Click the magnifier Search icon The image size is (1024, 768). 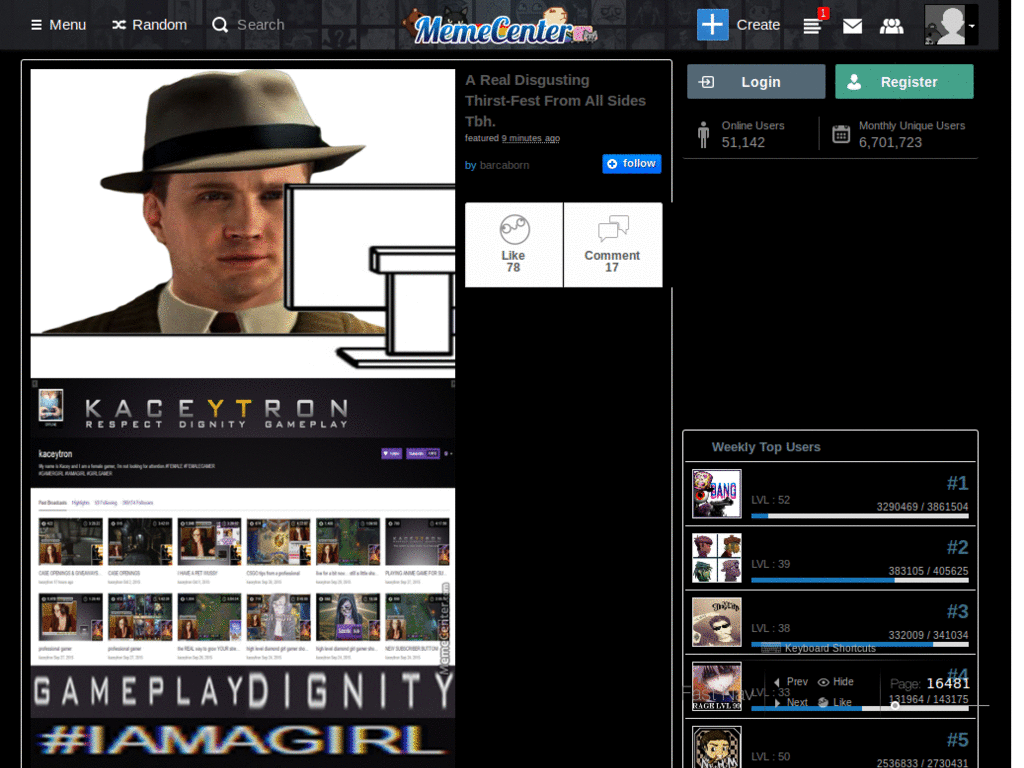[220, 25]
